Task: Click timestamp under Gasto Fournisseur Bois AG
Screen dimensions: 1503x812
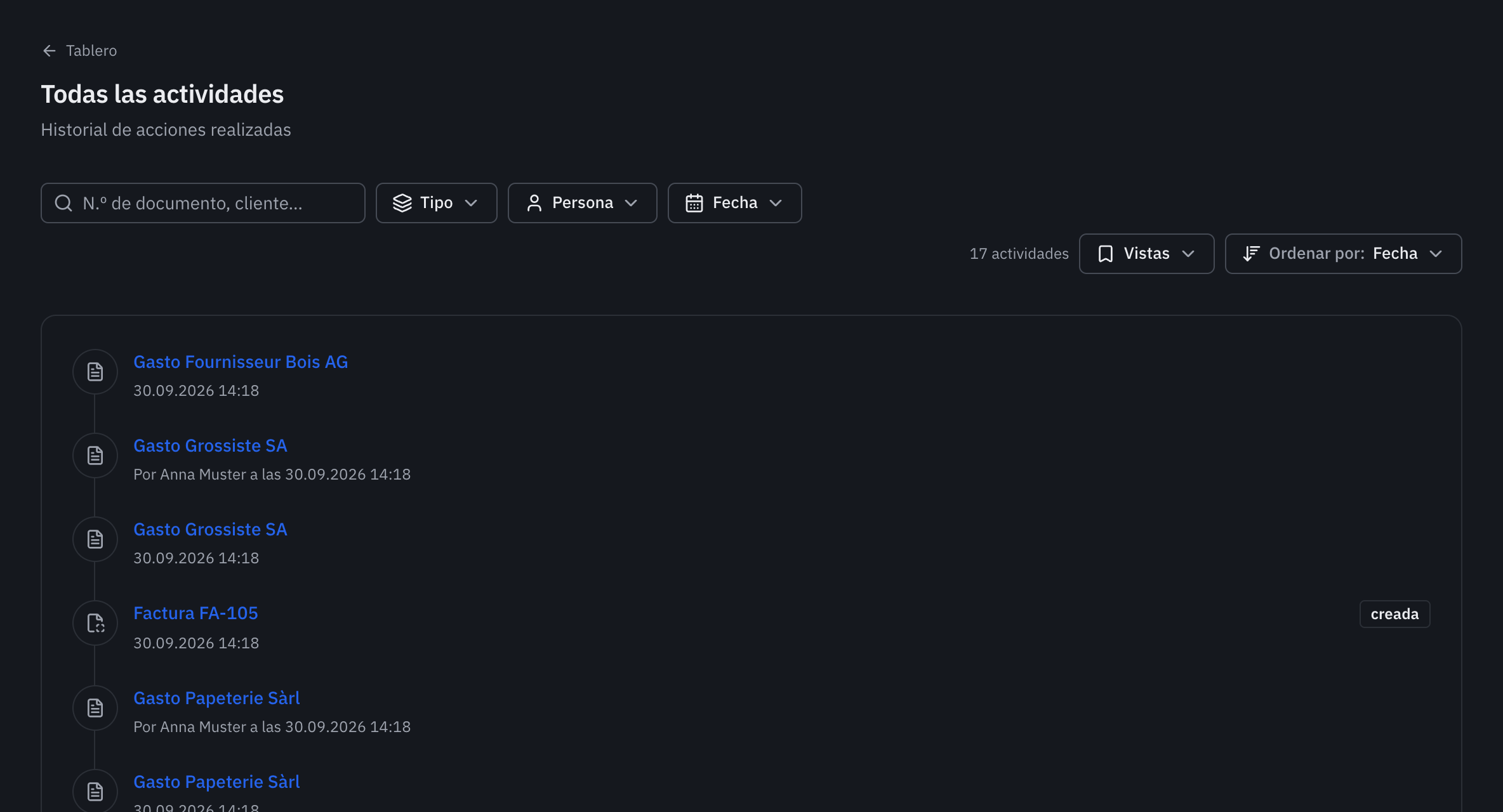Action: click(x=196, y=390)
